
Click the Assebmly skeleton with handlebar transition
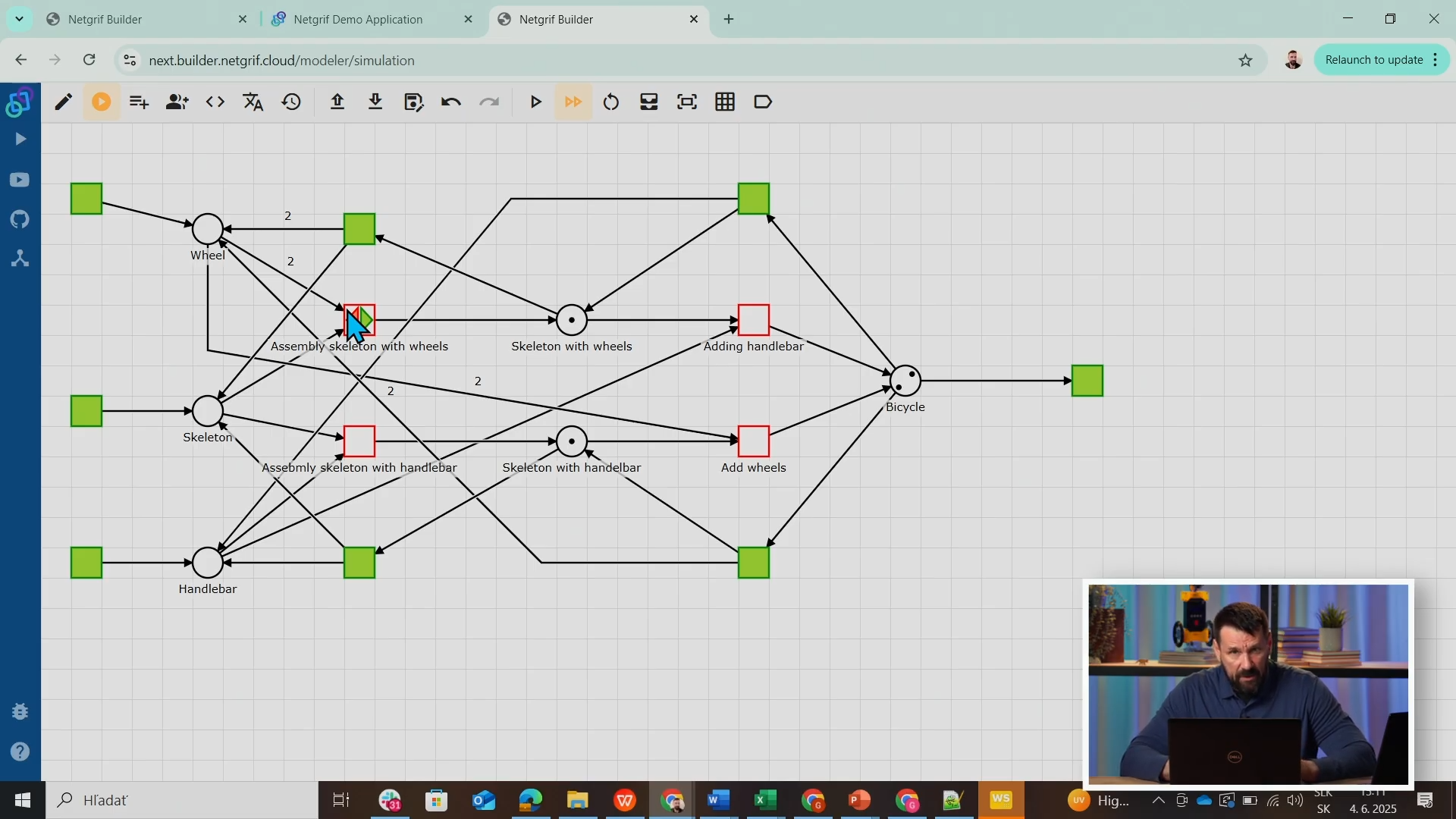[x=359, y=441]
